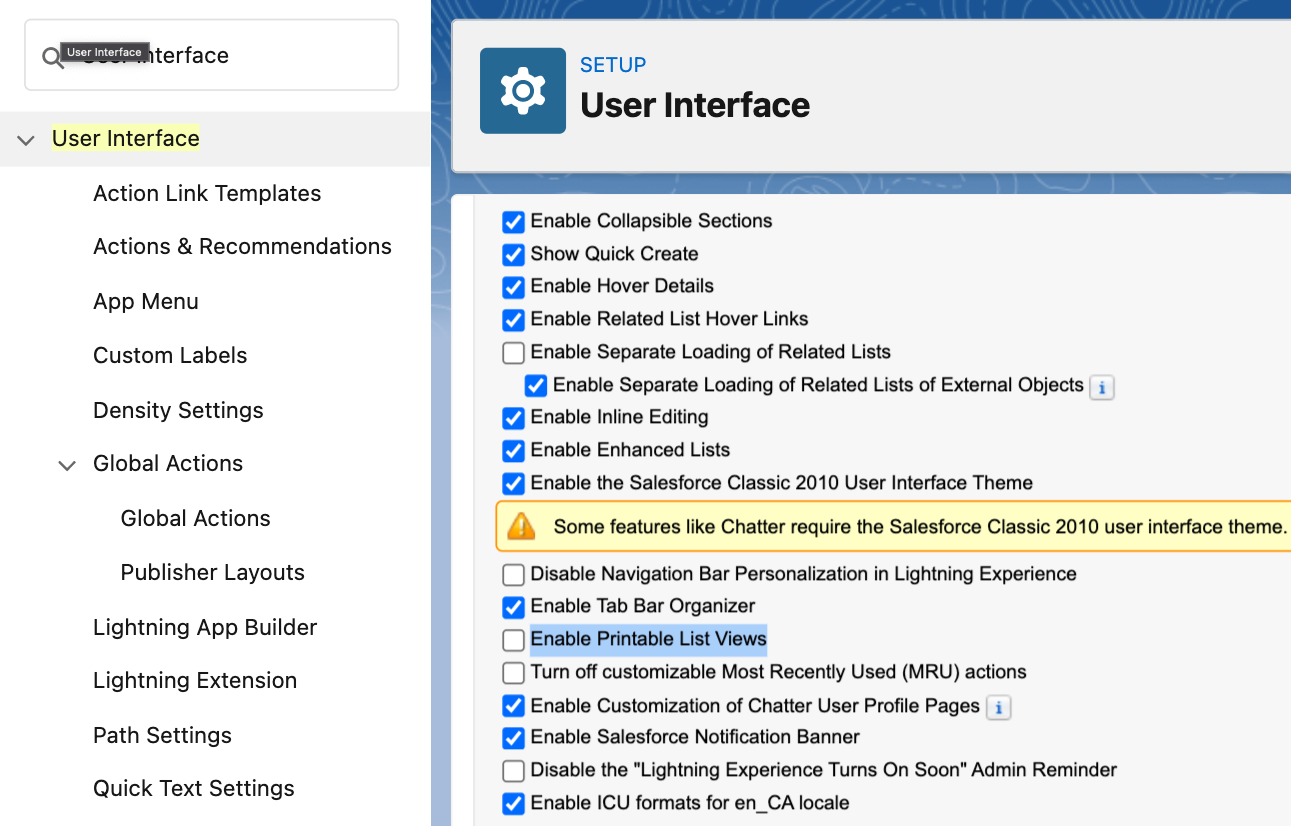Click info icon beside Chatter User Profile Pages
Screen dimensions: 1291x826
tap(998, 708)
